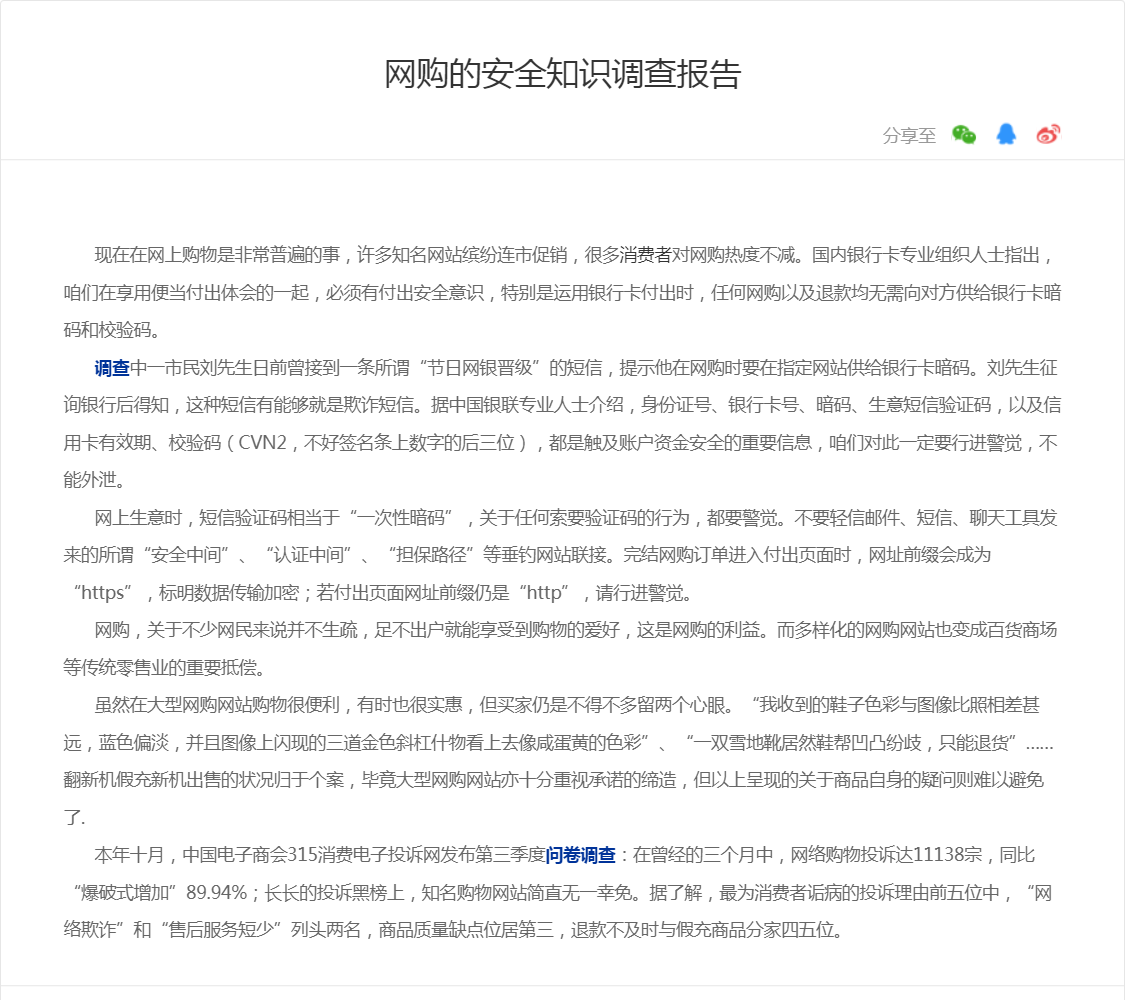
Task: Click the text 码和校验码
Action: pos(107,330)
